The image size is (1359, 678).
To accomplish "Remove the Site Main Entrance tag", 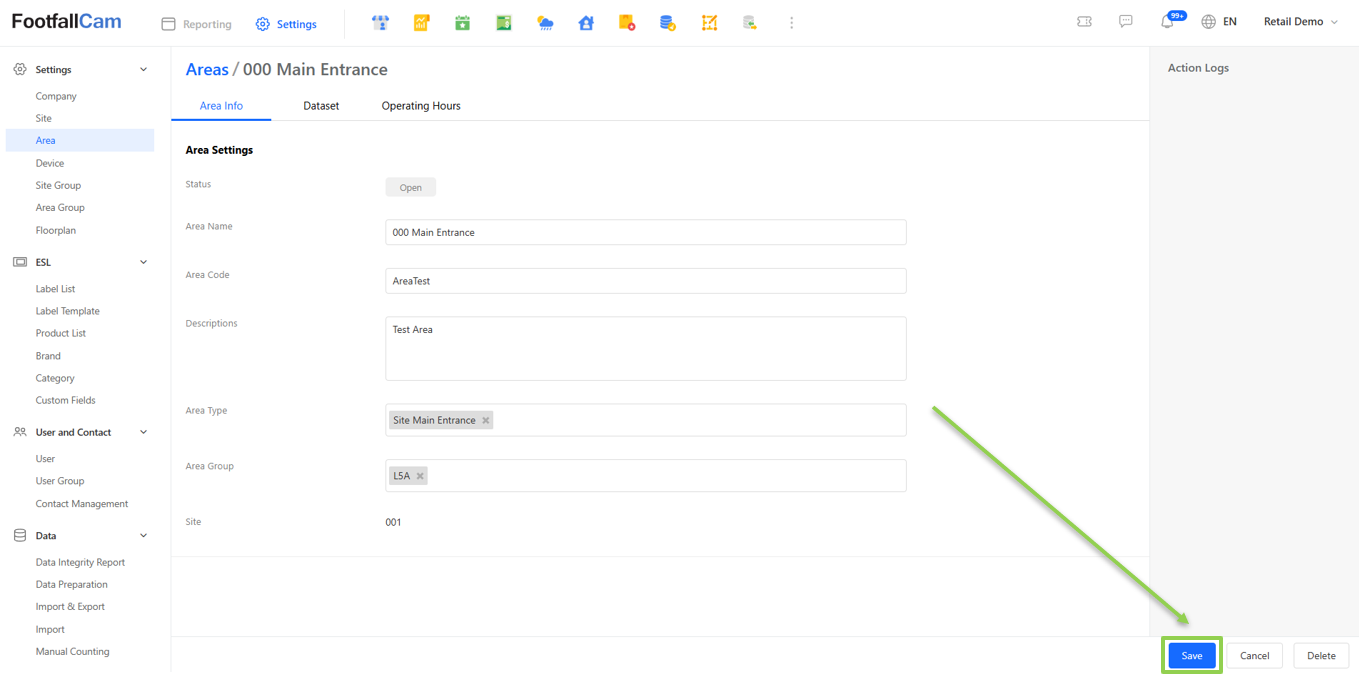I will pyautogui.click(x=486, y=421).
